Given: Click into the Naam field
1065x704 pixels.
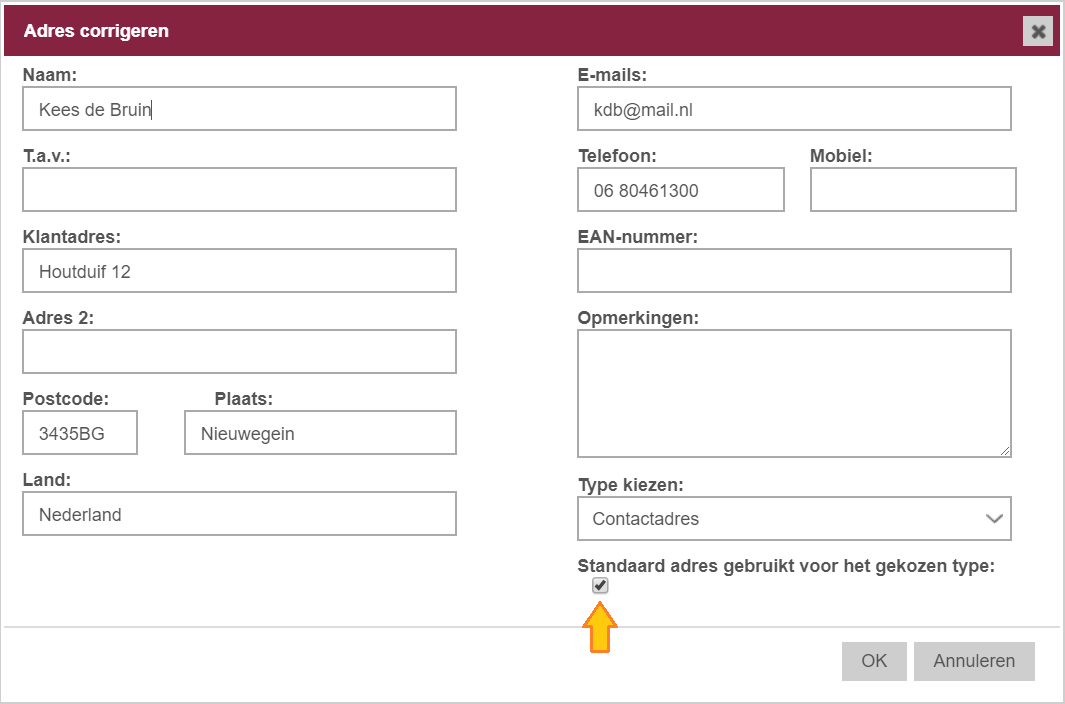Looking at the screenshot, I should coord(239,109).
